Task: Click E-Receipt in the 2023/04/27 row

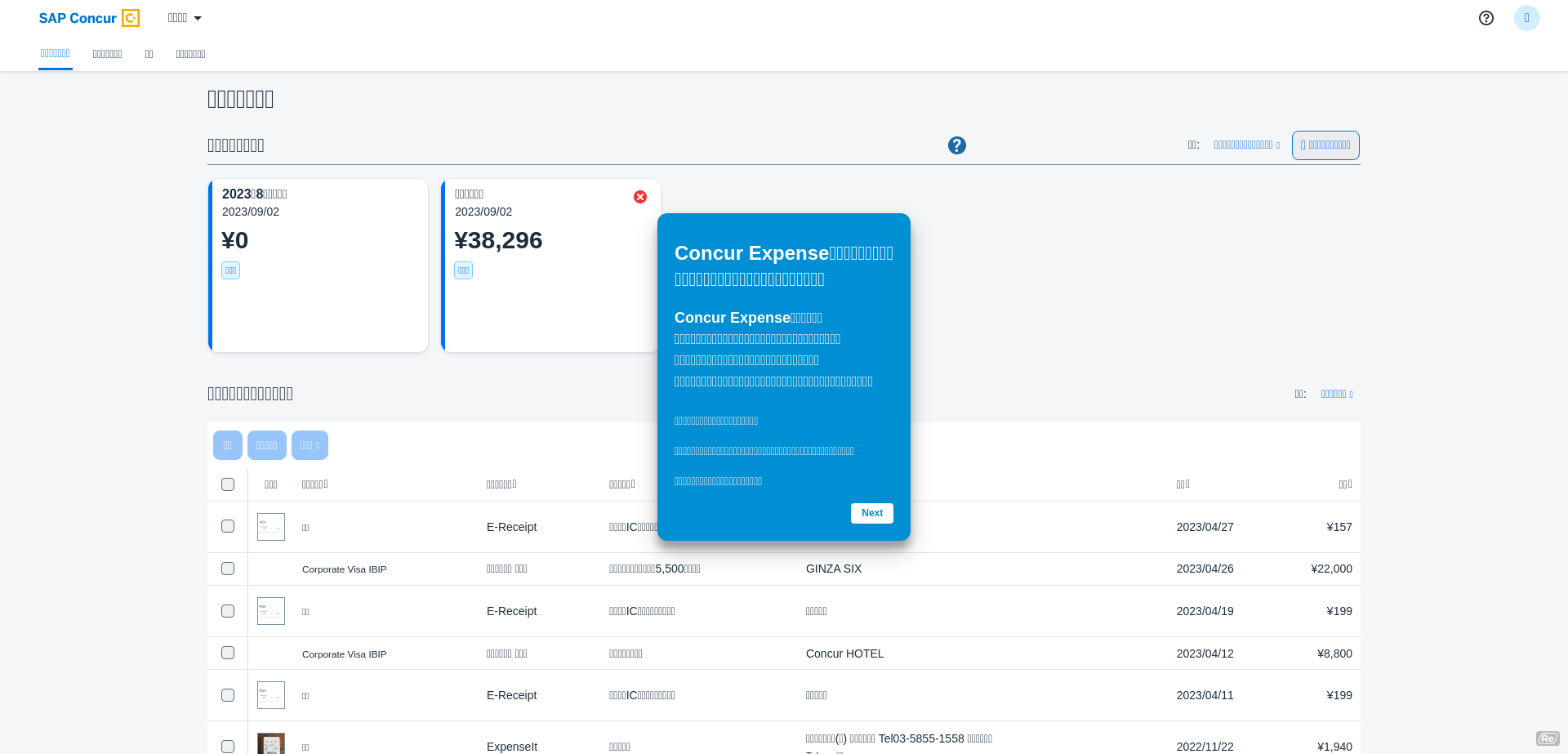Action: [511, 527]
